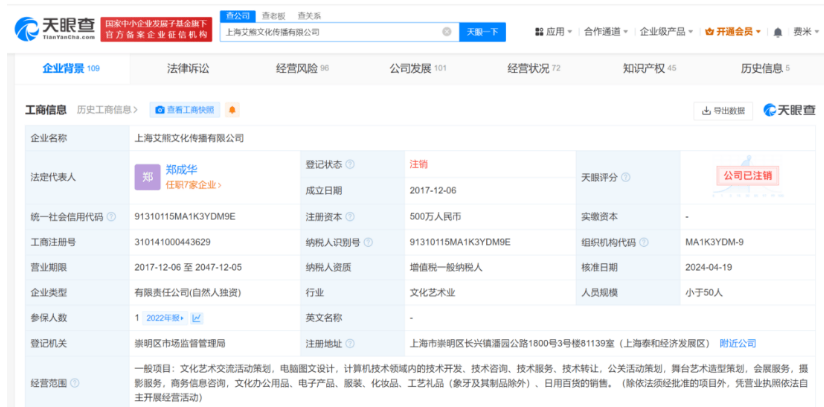
Task: Open help icon next to 统一社会信用代码
Action: point(111,217)
